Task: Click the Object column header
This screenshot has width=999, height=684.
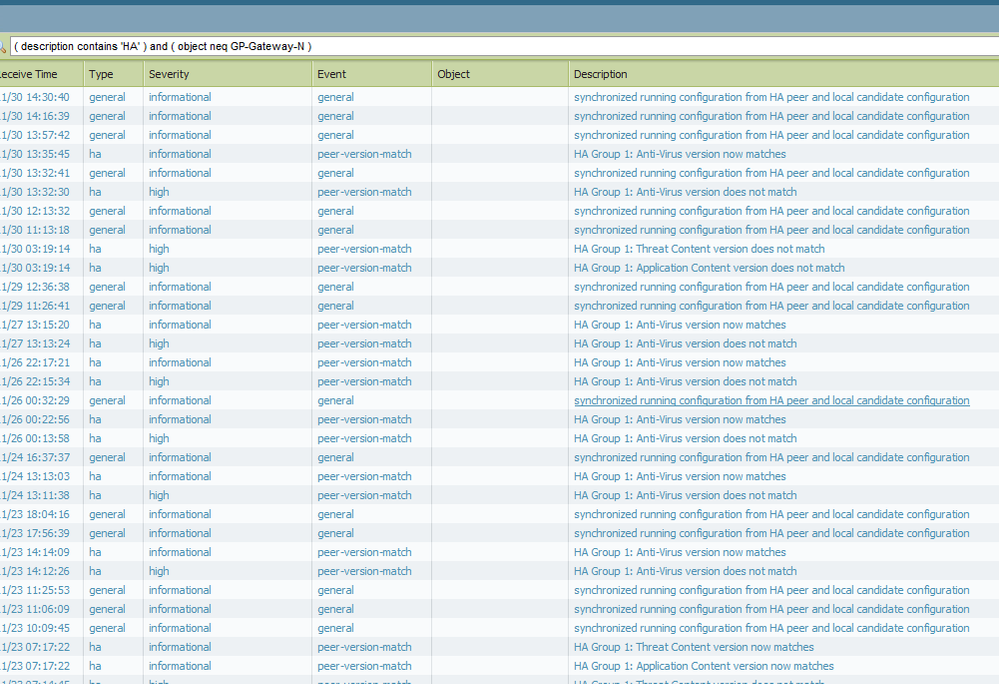Action: 453,74
